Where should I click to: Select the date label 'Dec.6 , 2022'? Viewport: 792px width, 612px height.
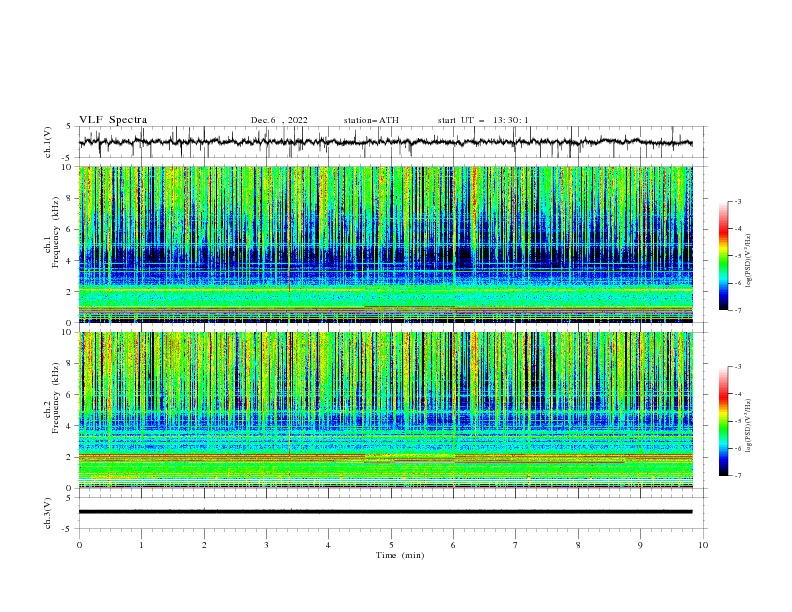coord(279,120)
